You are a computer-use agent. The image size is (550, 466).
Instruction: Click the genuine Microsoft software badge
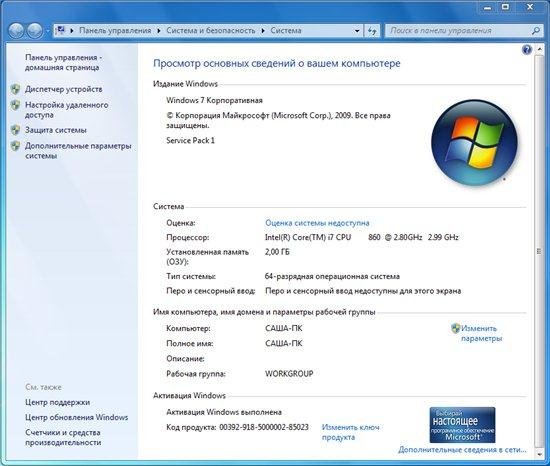coord(462,425)
